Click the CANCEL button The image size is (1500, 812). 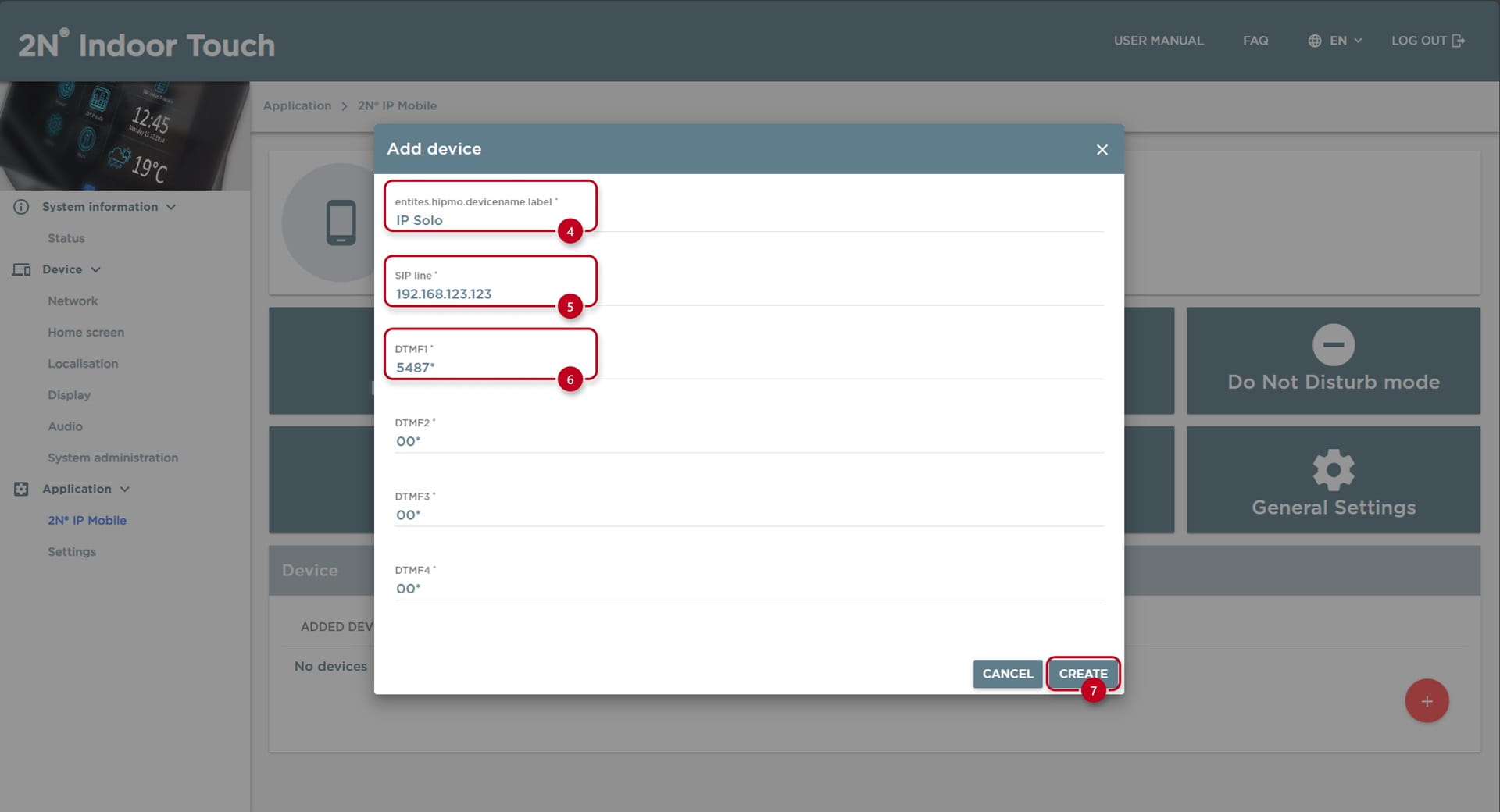point(1007,674)
